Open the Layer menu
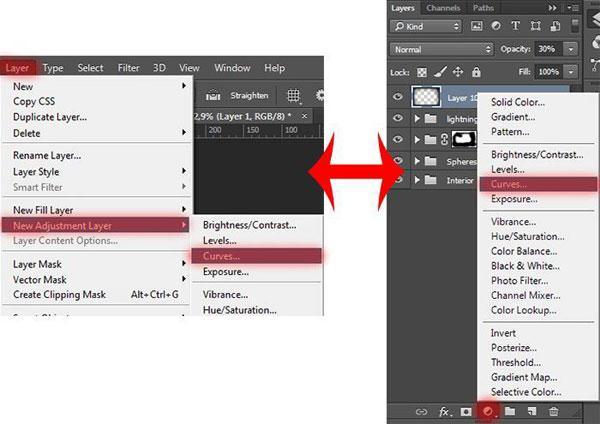This screenshot has height=424, width=600. [17, 68]
